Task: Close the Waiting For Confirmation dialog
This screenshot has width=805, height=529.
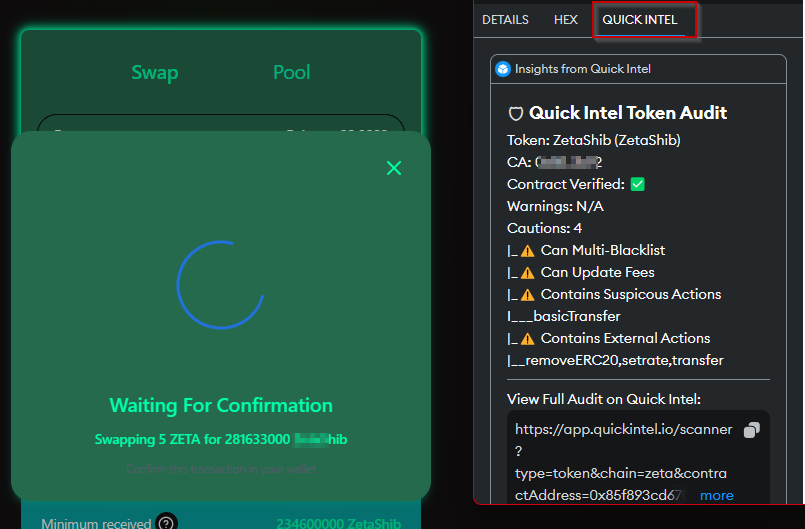Action: point(394,168)
